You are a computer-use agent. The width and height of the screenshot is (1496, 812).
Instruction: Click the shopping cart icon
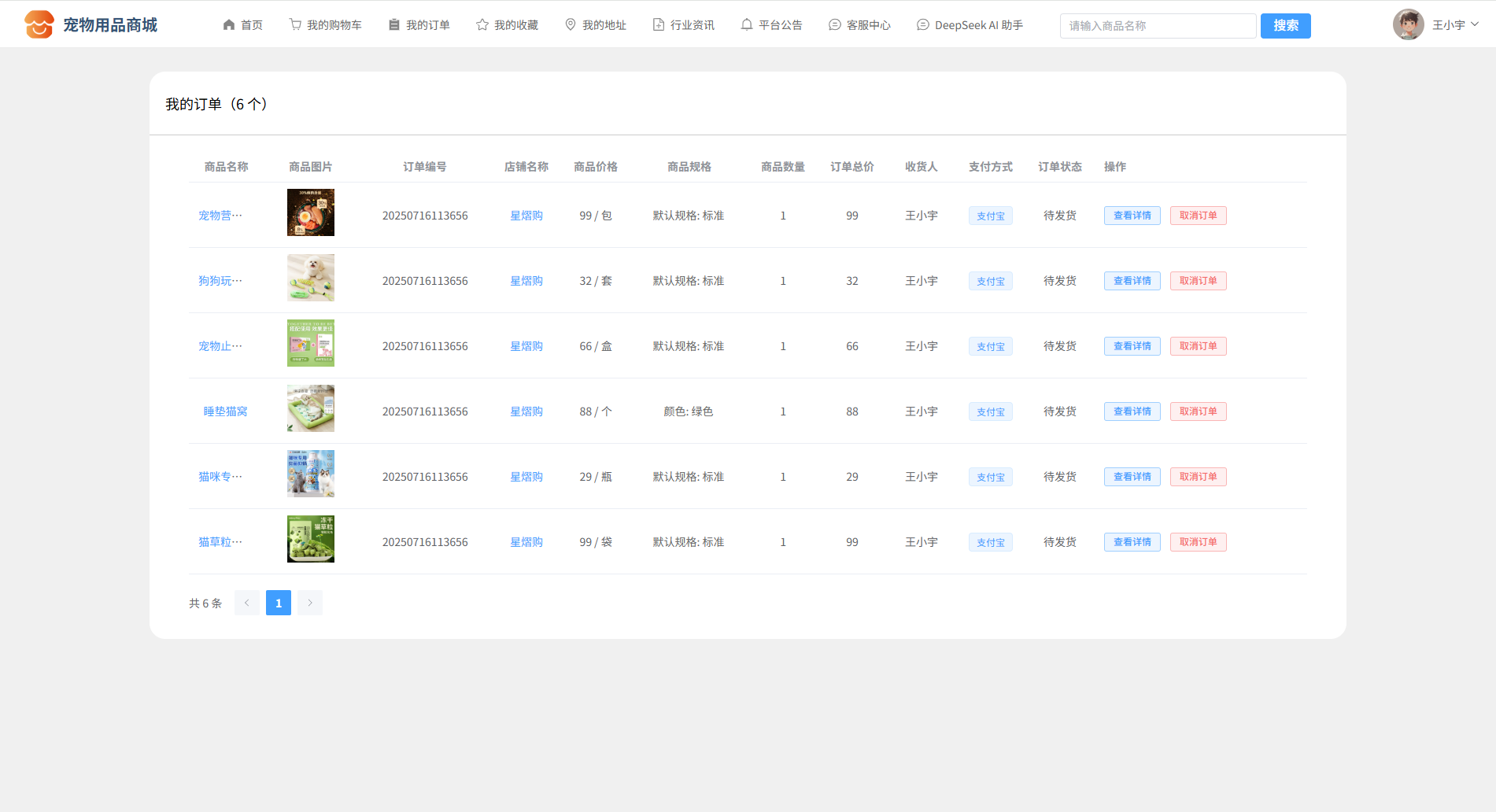click(x=295, y=25)
